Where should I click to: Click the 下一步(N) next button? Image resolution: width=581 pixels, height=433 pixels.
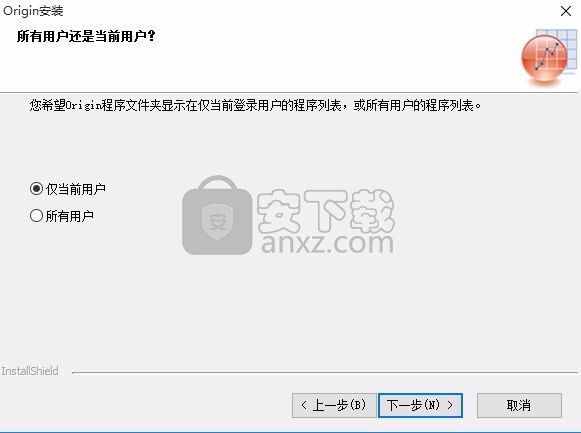click(421, 405)
